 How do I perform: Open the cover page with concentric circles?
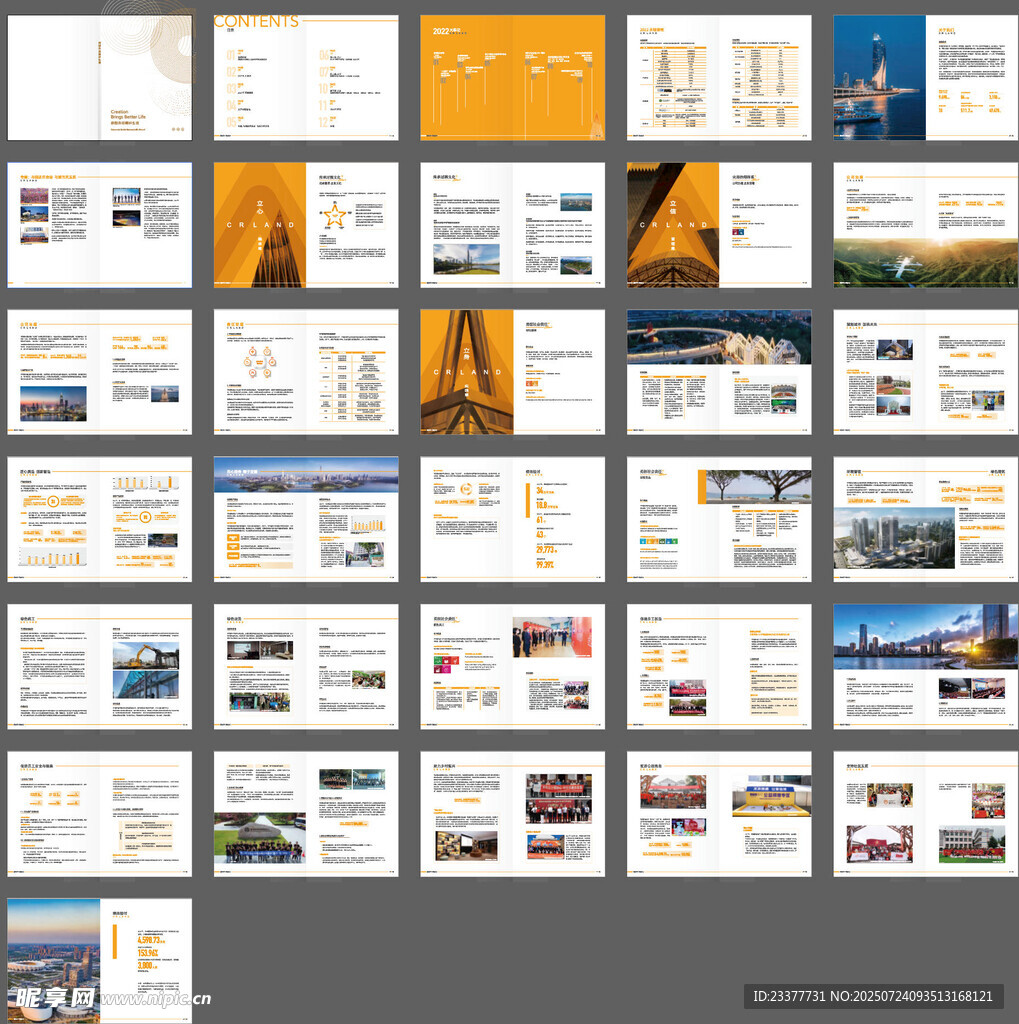[100, 78]
